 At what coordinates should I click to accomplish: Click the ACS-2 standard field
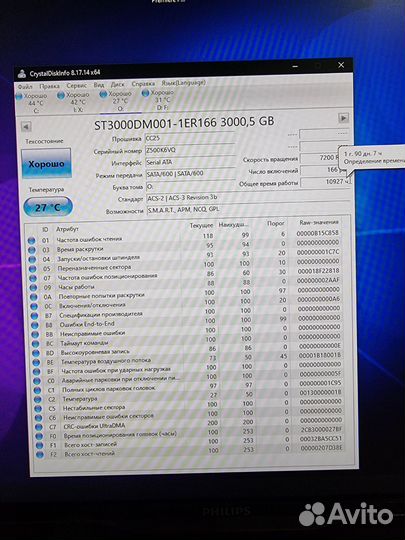click(x=248, y=198)
